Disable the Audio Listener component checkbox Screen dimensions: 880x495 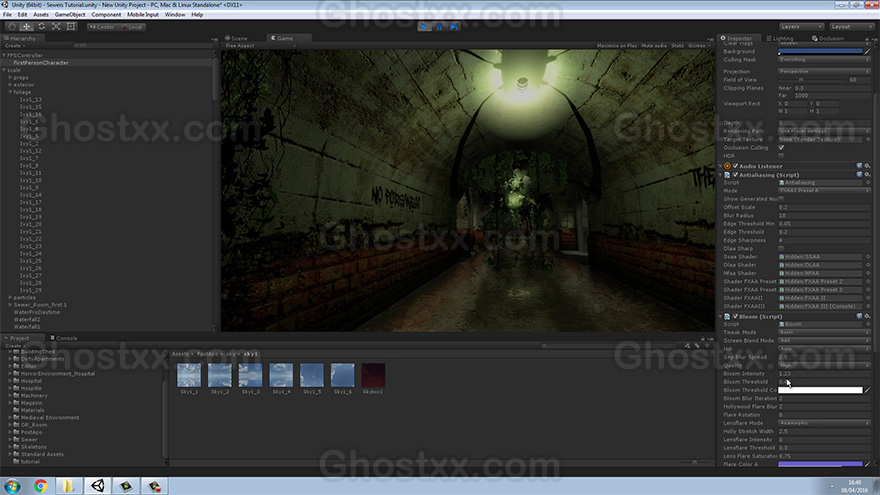coord(735,166)
